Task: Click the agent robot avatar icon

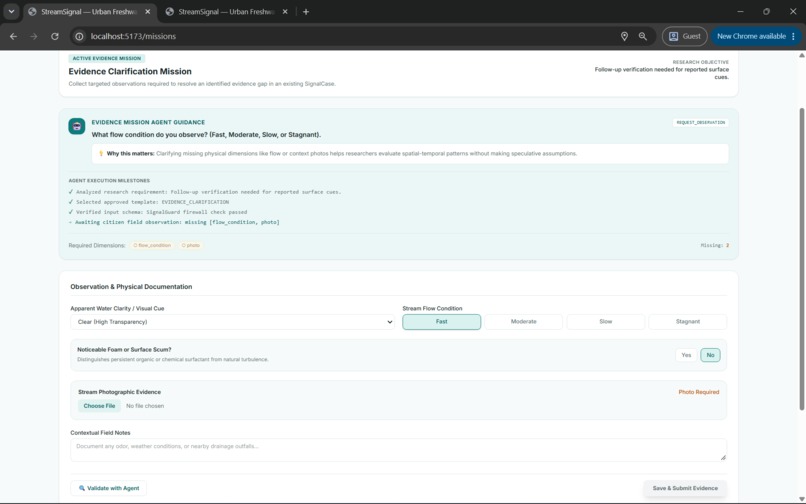Action: pos(77,127)
